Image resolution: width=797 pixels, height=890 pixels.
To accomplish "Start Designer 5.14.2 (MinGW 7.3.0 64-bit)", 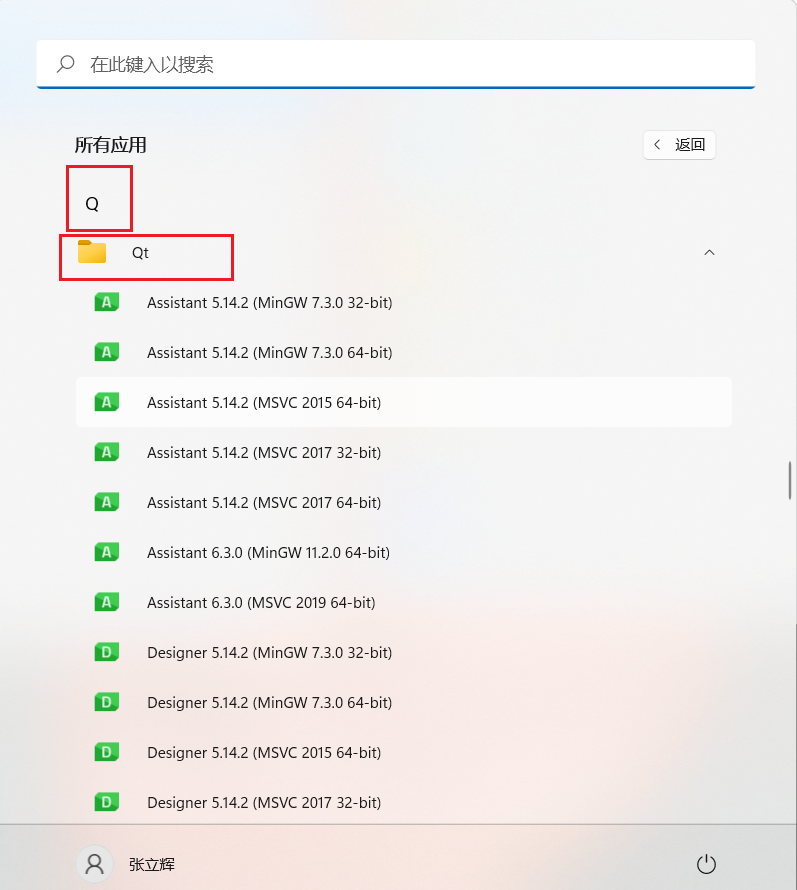I will 269,702.
